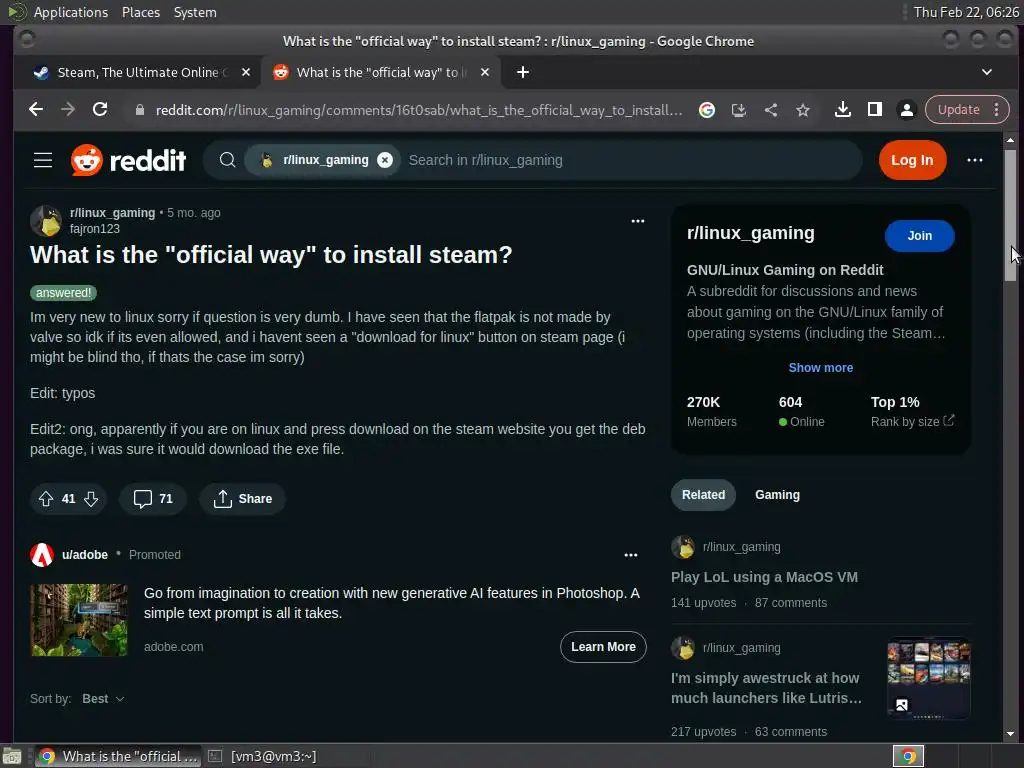Screen dimensions: 1024x768
Task: Close the Steam browser tab
Action: [x=246, y=72]
